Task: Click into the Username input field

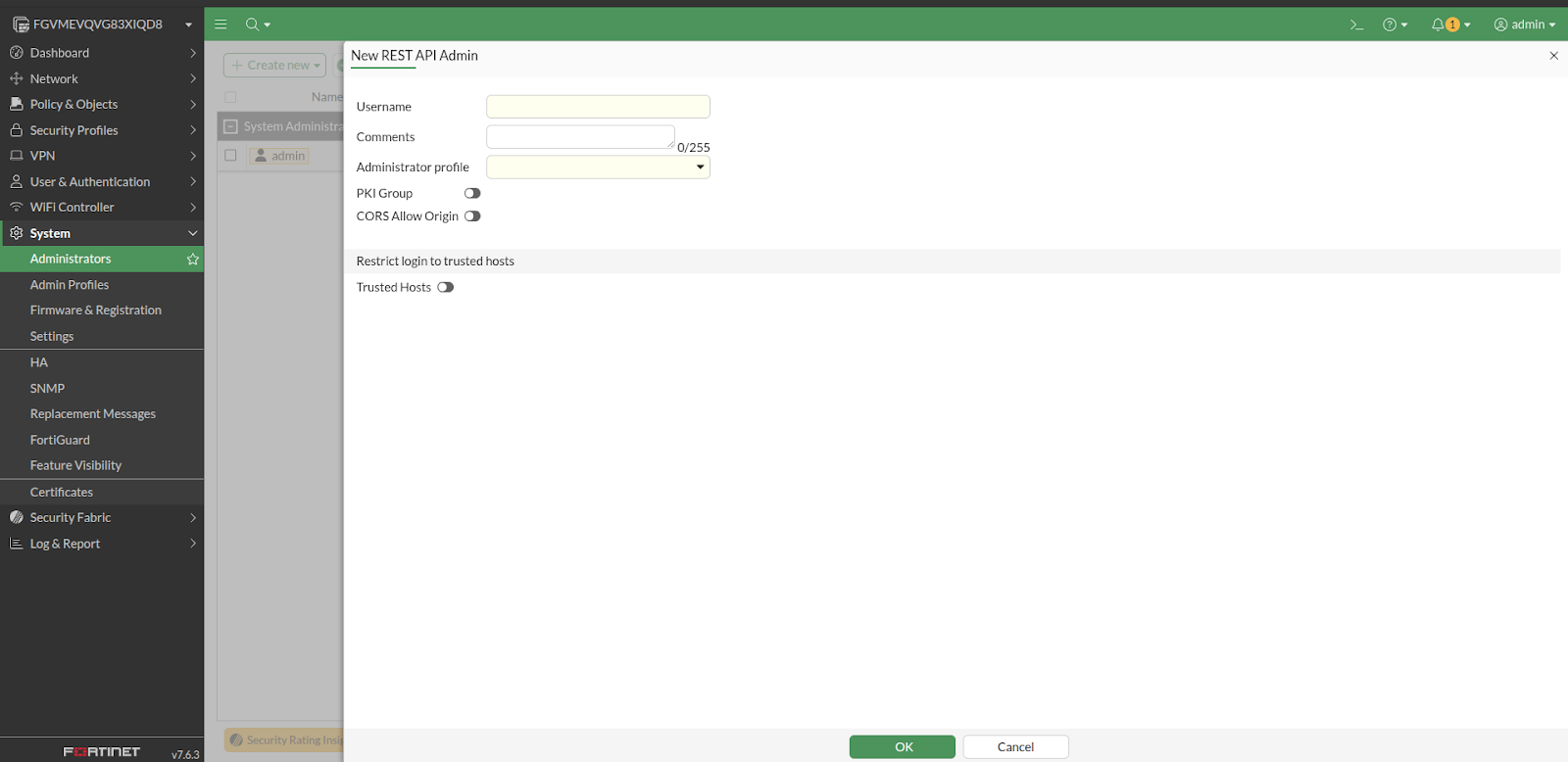Action: 598,107
